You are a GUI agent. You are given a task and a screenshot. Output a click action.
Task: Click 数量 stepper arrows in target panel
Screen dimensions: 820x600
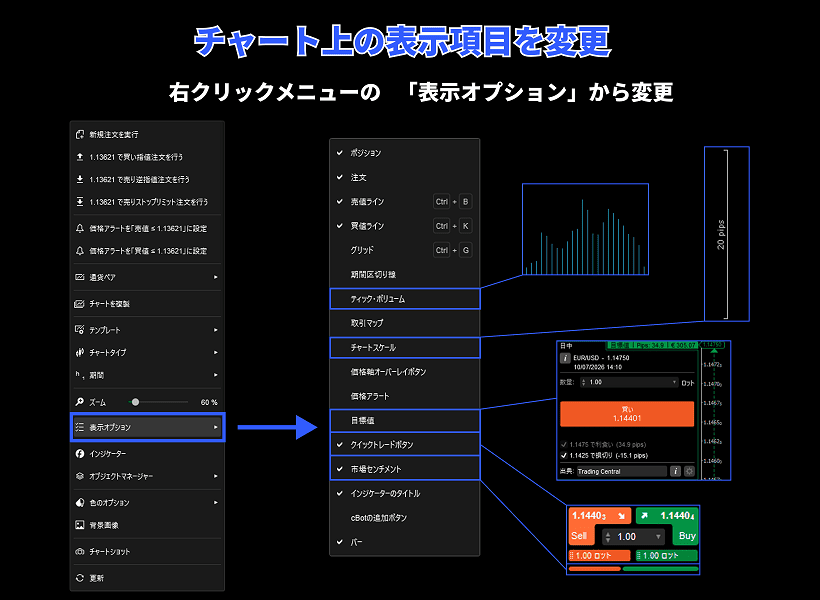[x=584, y=382]
